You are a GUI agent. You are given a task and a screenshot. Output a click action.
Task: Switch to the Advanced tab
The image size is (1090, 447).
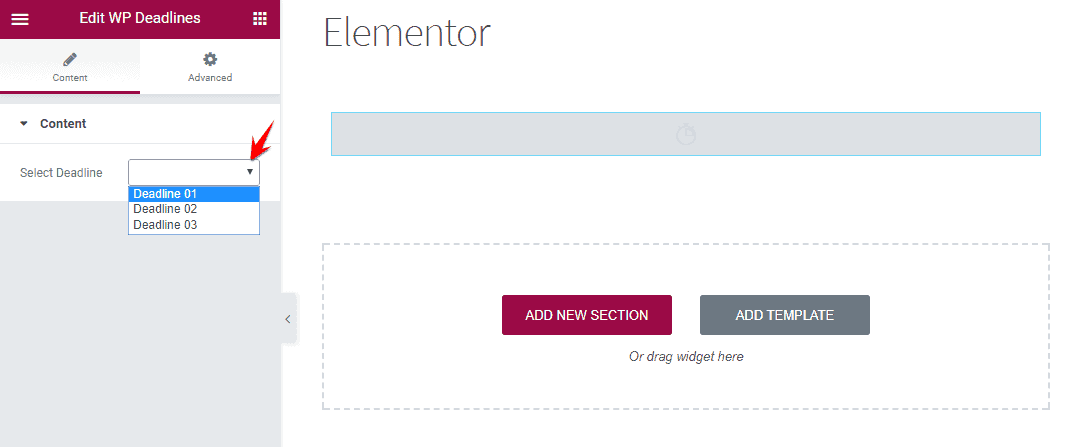[210, 67]
